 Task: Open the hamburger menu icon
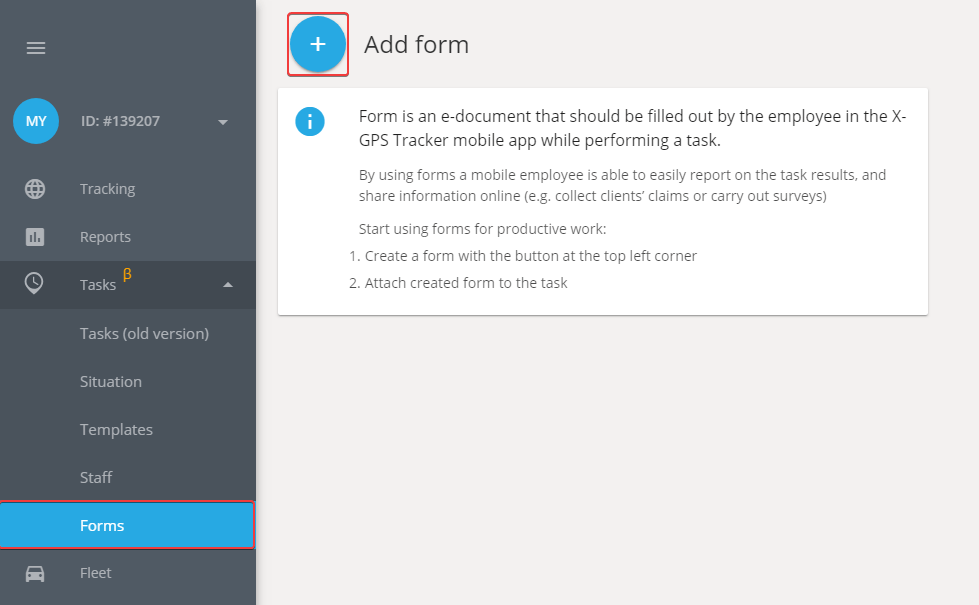pyautogui.click(x=36, y=48)
